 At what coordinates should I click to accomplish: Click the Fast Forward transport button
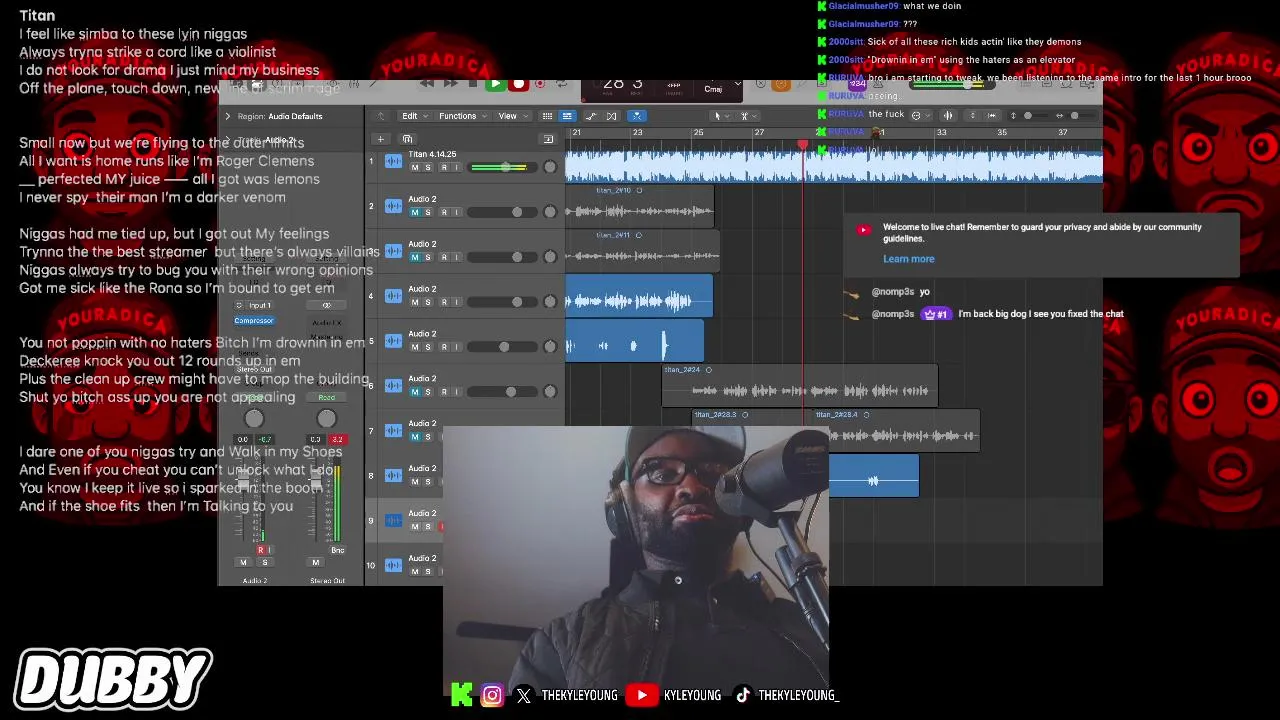tap(450, 84)
